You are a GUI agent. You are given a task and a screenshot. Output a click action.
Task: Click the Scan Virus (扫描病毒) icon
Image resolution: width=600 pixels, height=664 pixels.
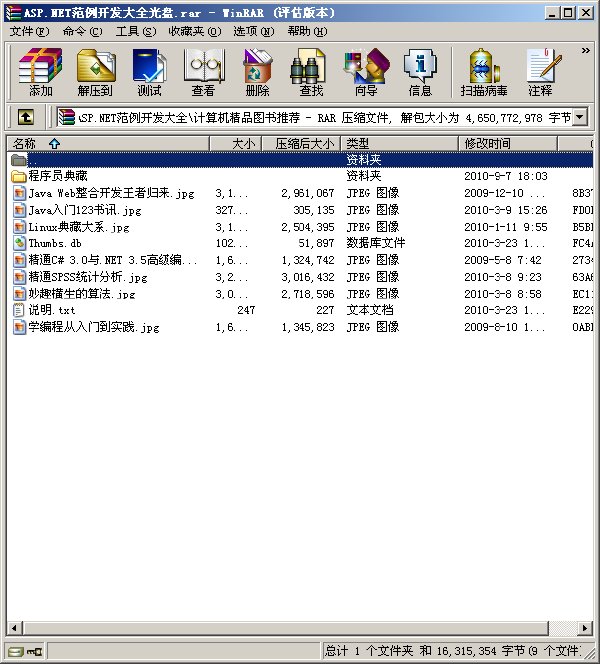click(x=484, y=72)
